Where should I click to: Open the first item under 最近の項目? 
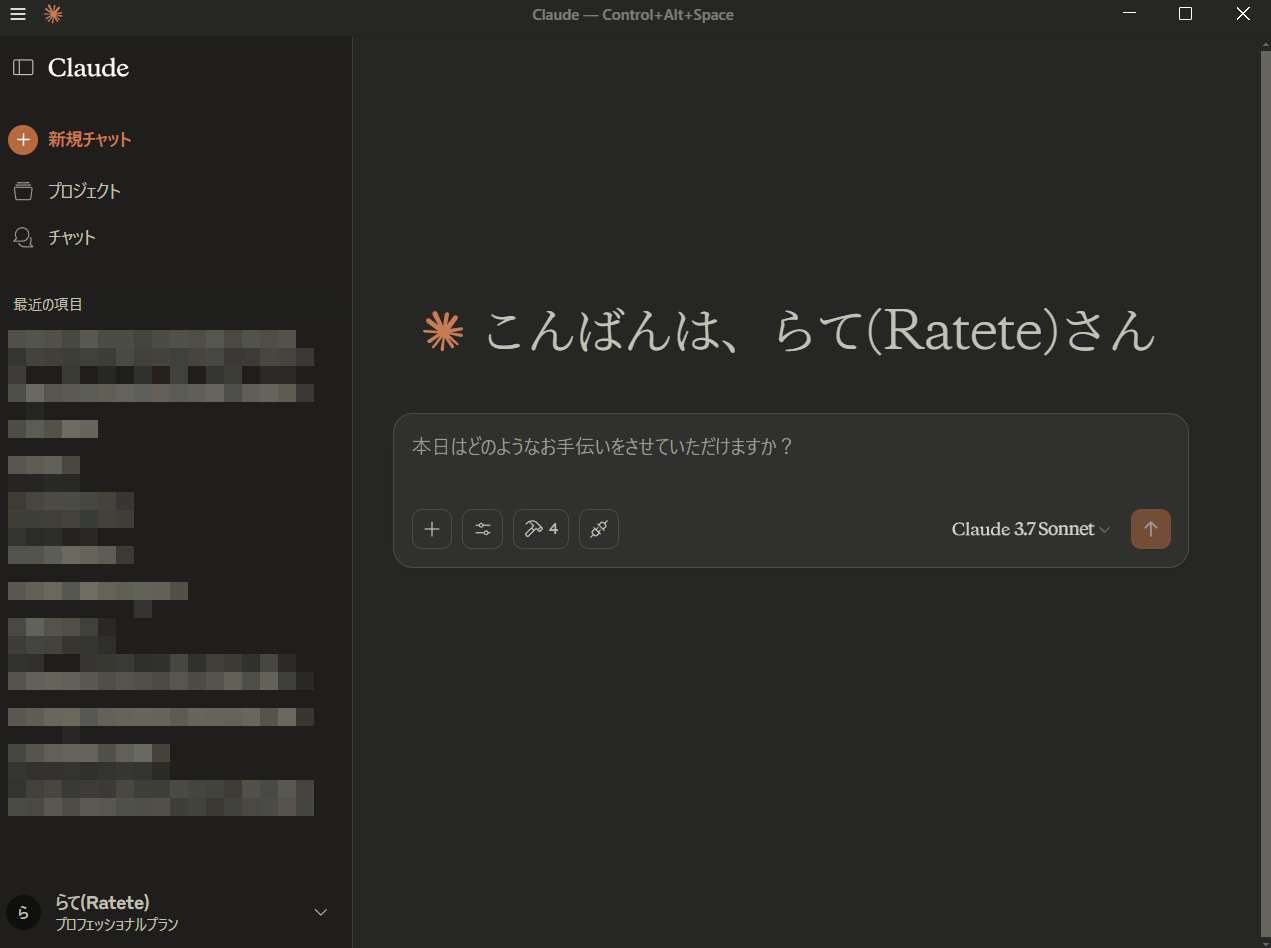152,339
